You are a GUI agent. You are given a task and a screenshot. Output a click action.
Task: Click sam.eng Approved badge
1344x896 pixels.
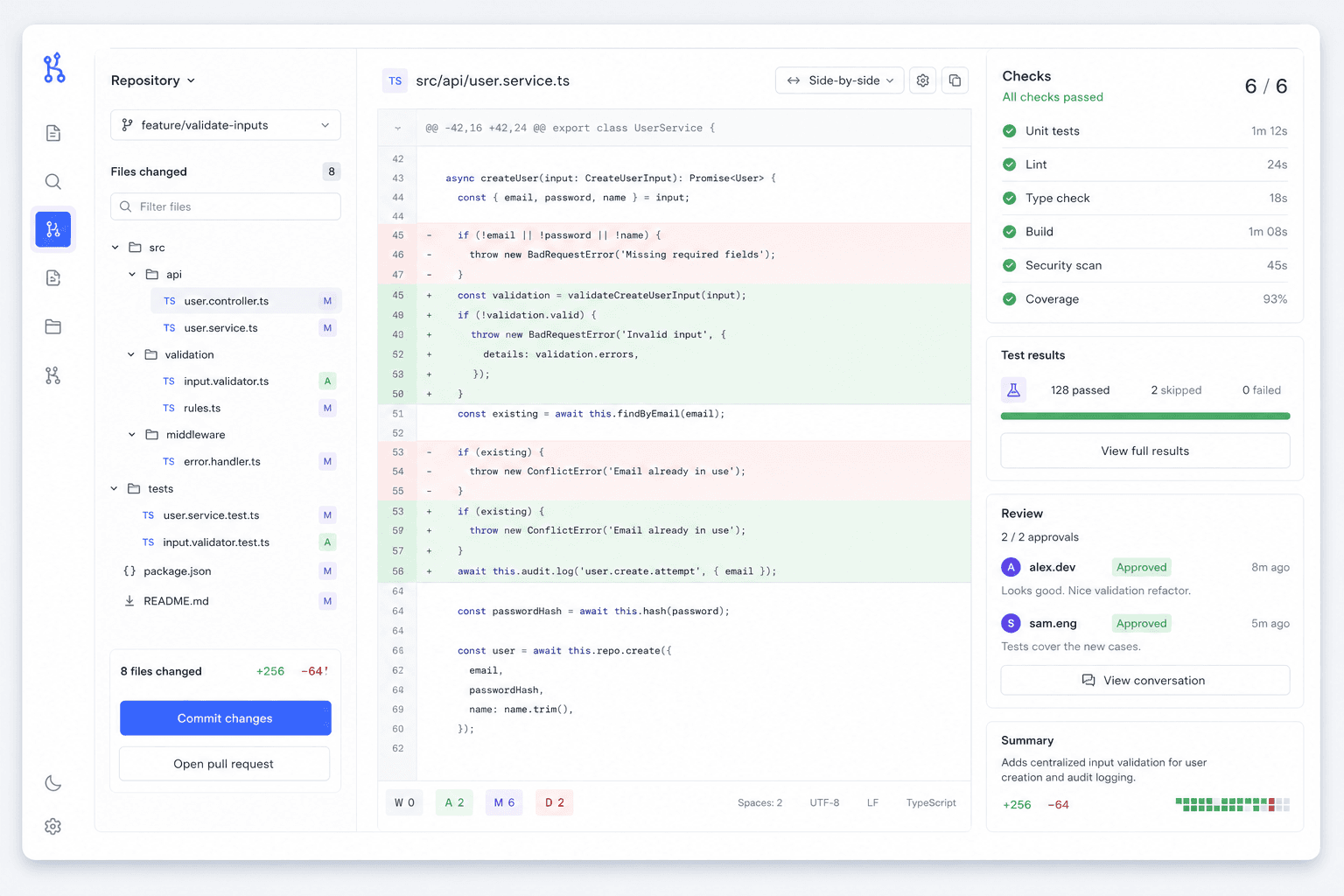(x=1142, y=623)
